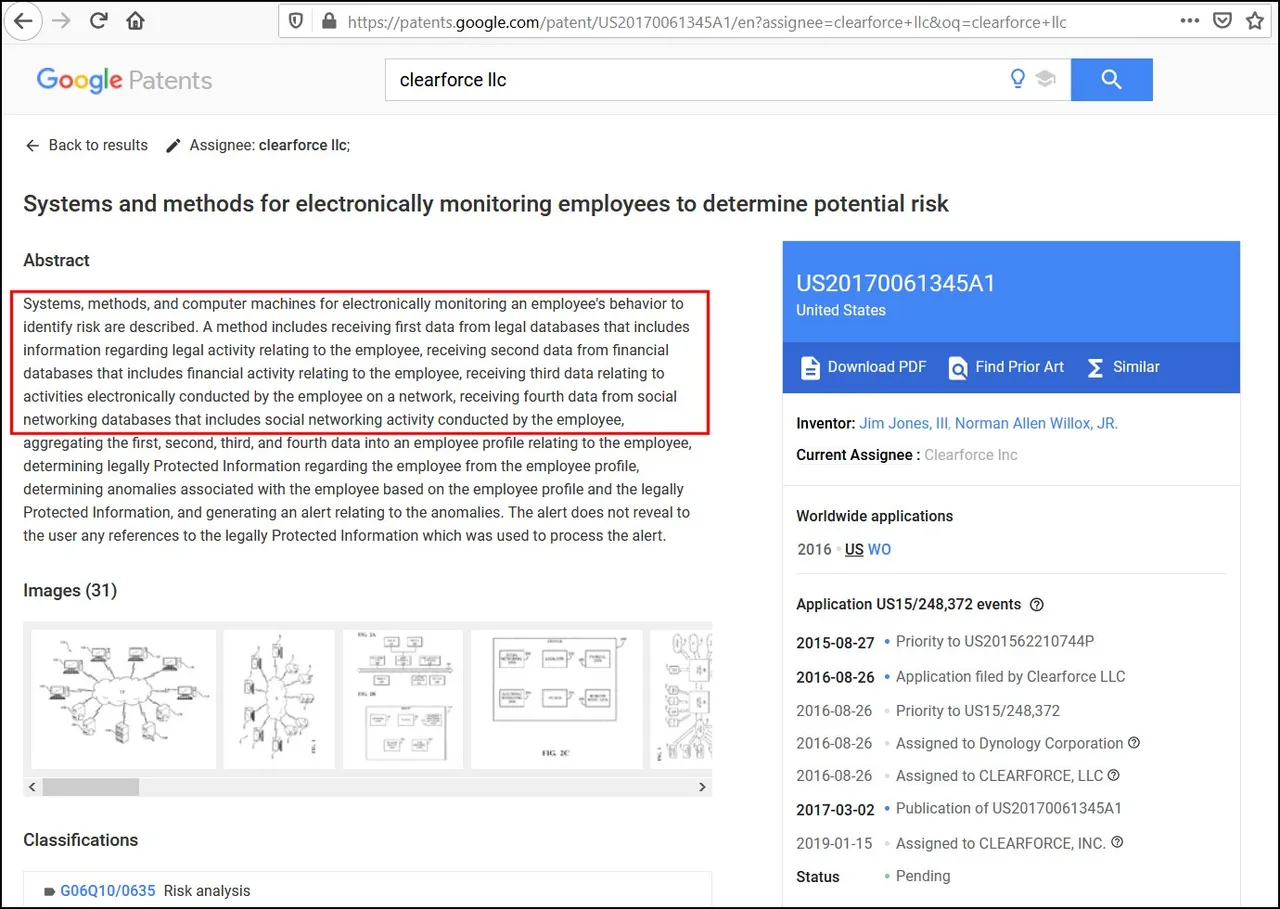The height and width of the screenshot is (909, 1280).
Task: Click image gallery right scroll arrow
Action: (703, 787)
